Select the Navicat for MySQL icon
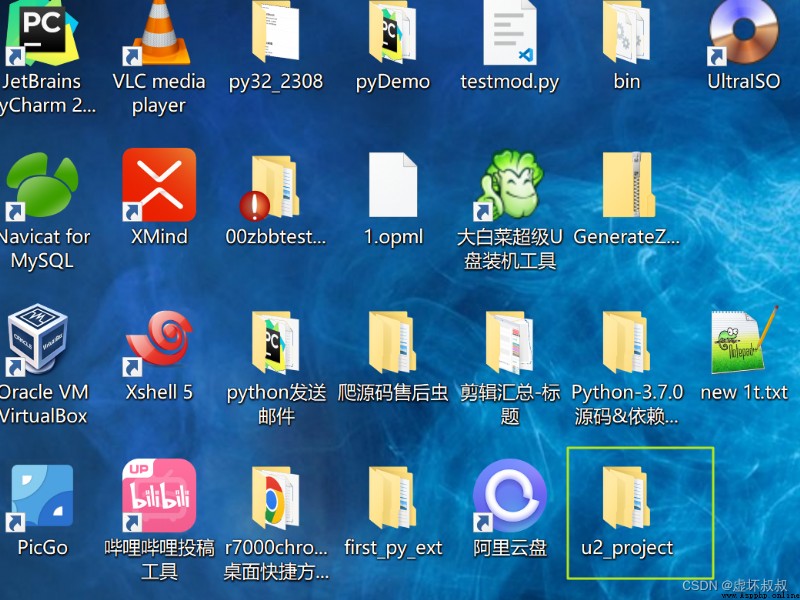 coord(42,187)
